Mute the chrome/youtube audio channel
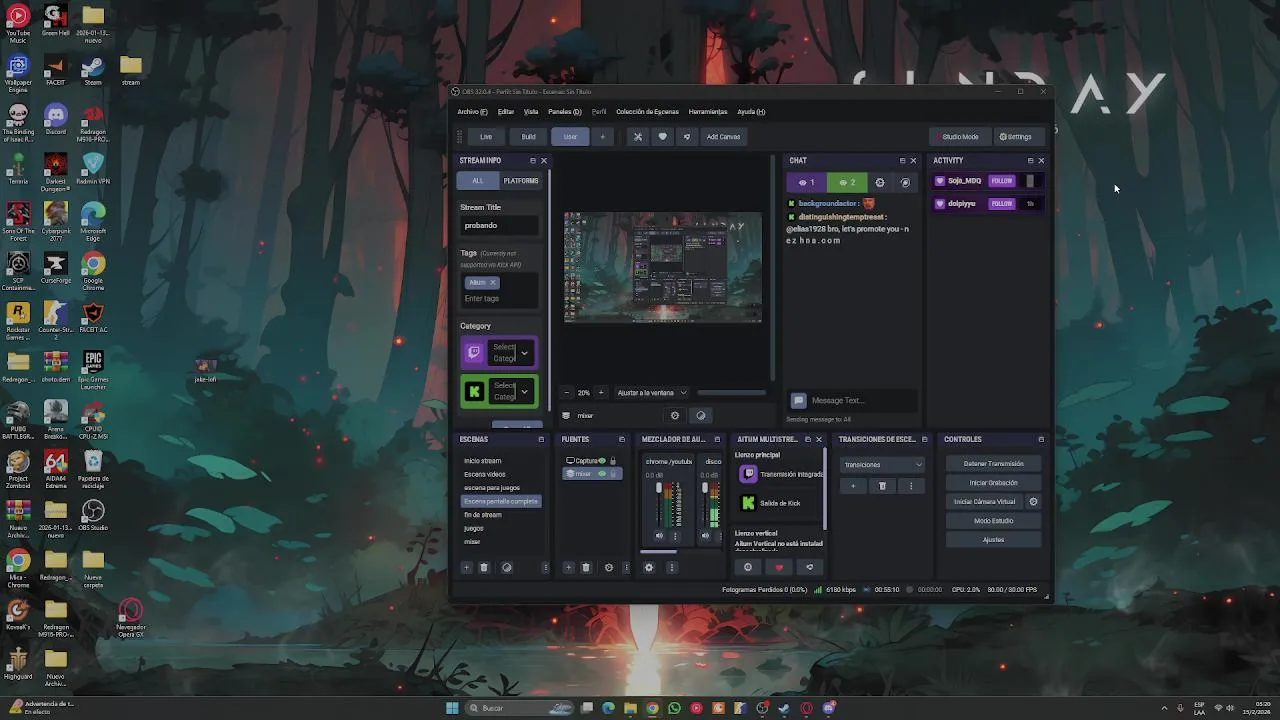The height and width of the screenshot is (720, 1280). 658,536
